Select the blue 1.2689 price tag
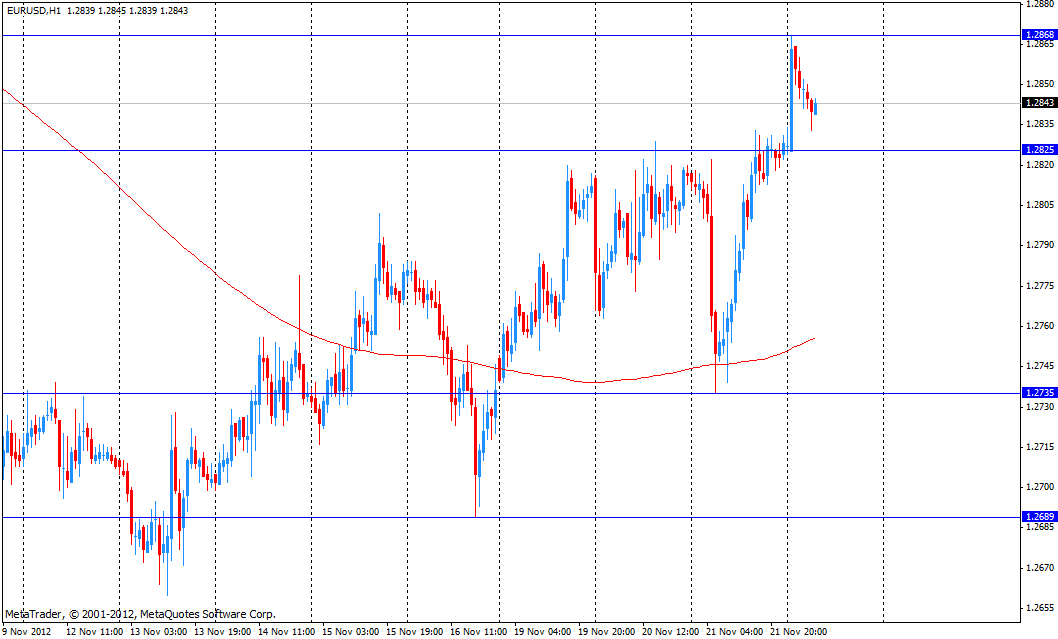Viewport: 1058px width, 639px height. [1039, 517]
